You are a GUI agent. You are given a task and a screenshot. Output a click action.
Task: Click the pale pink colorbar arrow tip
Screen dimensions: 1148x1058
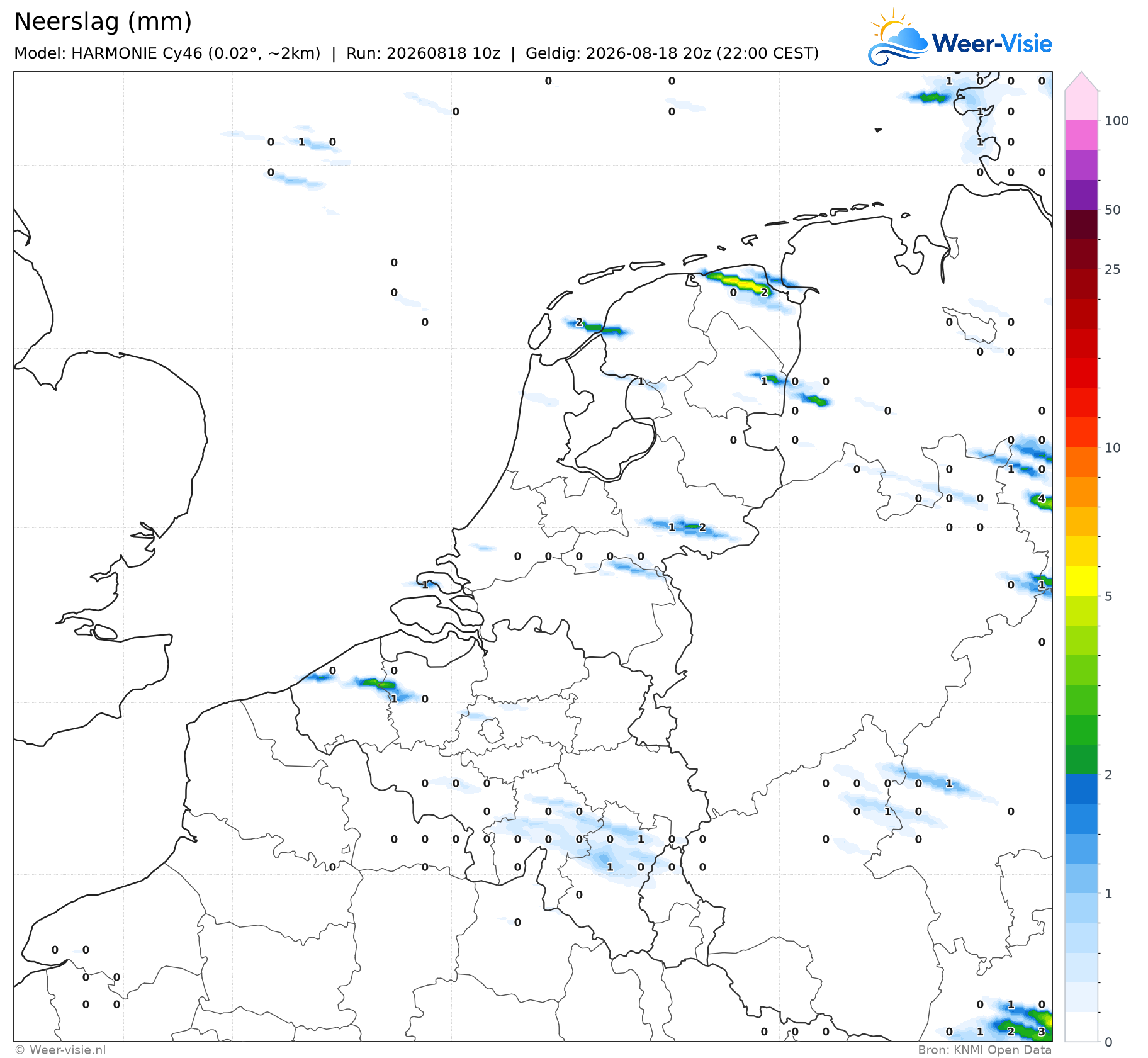pyautogui.click(x=1081, y=81)
